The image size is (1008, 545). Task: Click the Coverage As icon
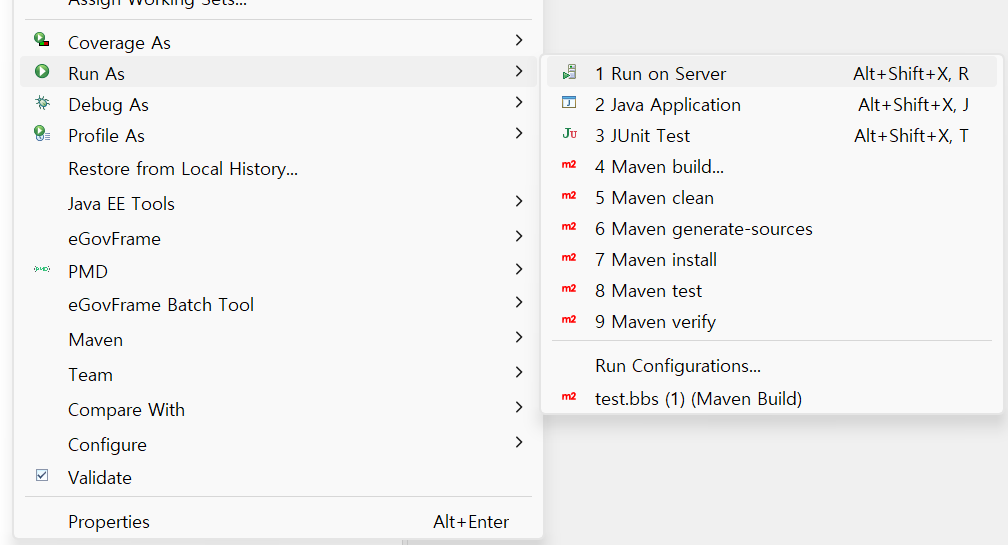click(42, 41)
